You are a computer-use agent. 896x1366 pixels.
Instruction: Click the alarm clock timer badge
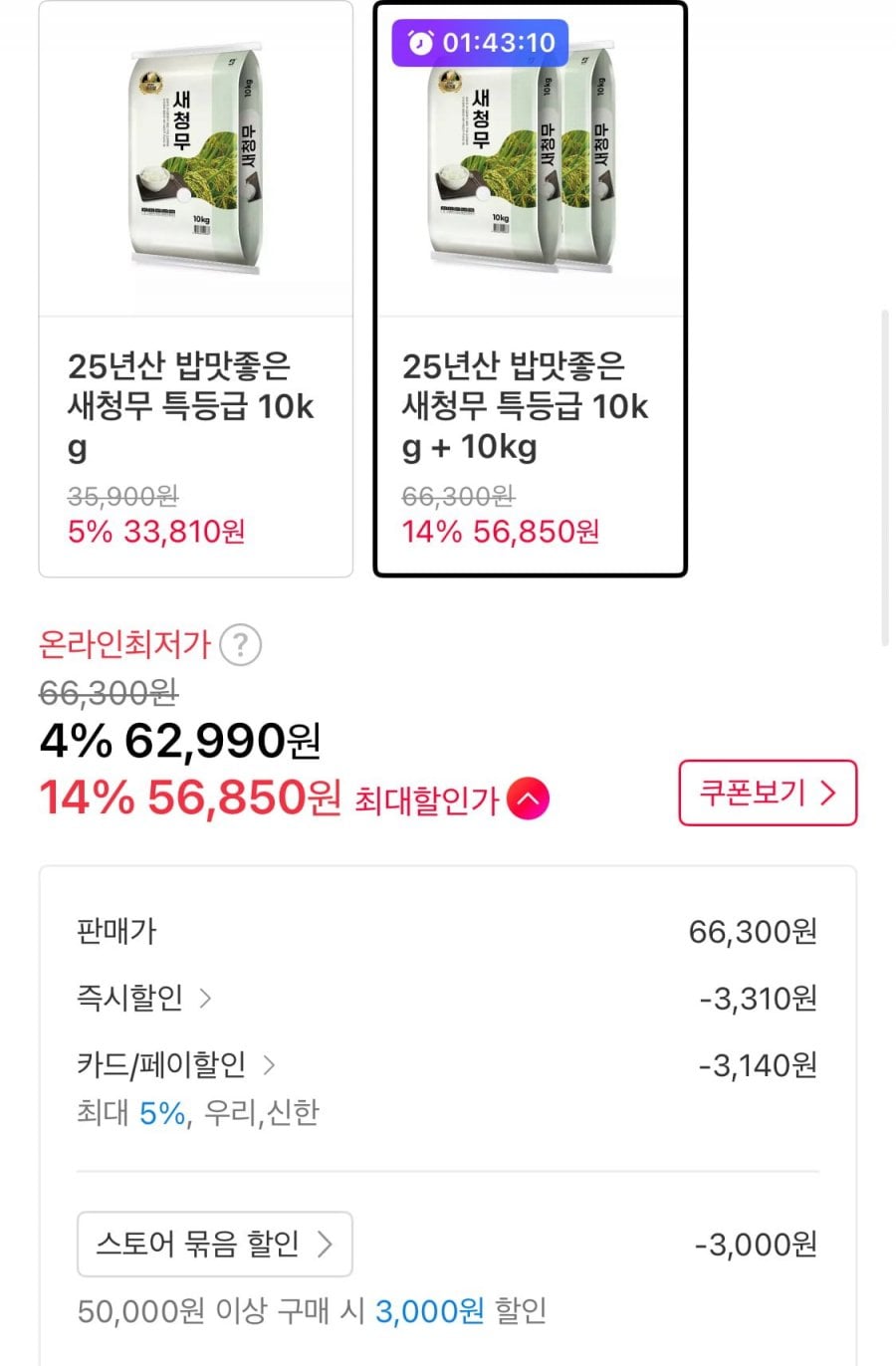point(480,43)
